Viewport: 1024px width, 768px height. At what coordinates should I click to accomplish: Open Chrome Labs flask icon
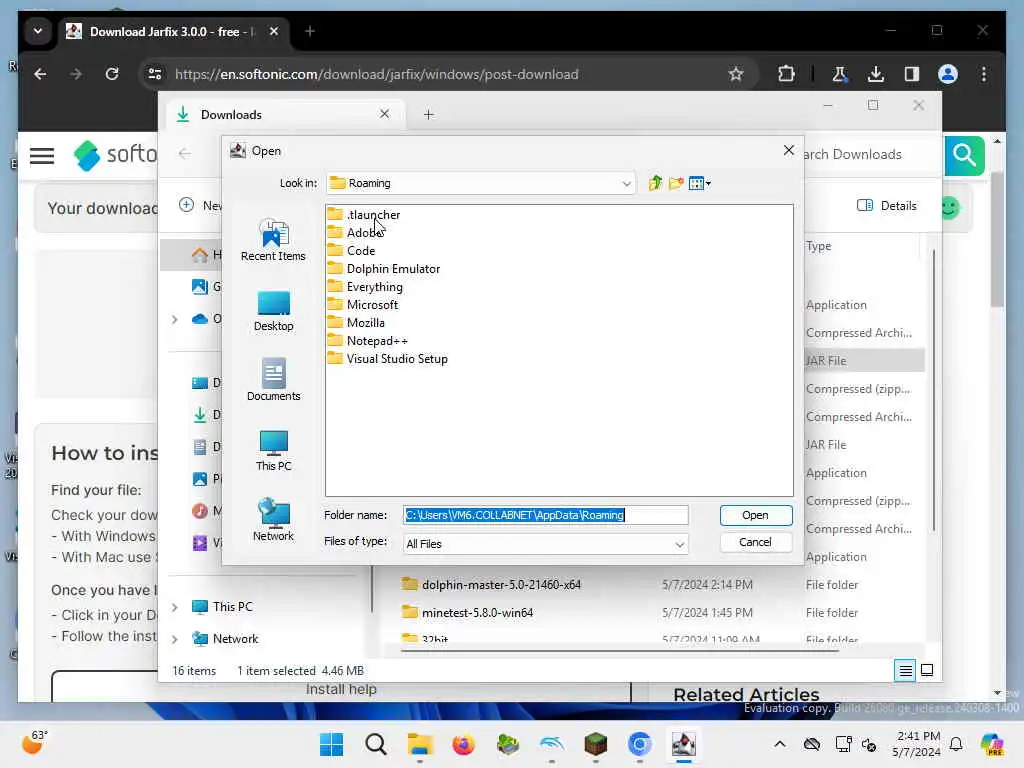point(839,74)
